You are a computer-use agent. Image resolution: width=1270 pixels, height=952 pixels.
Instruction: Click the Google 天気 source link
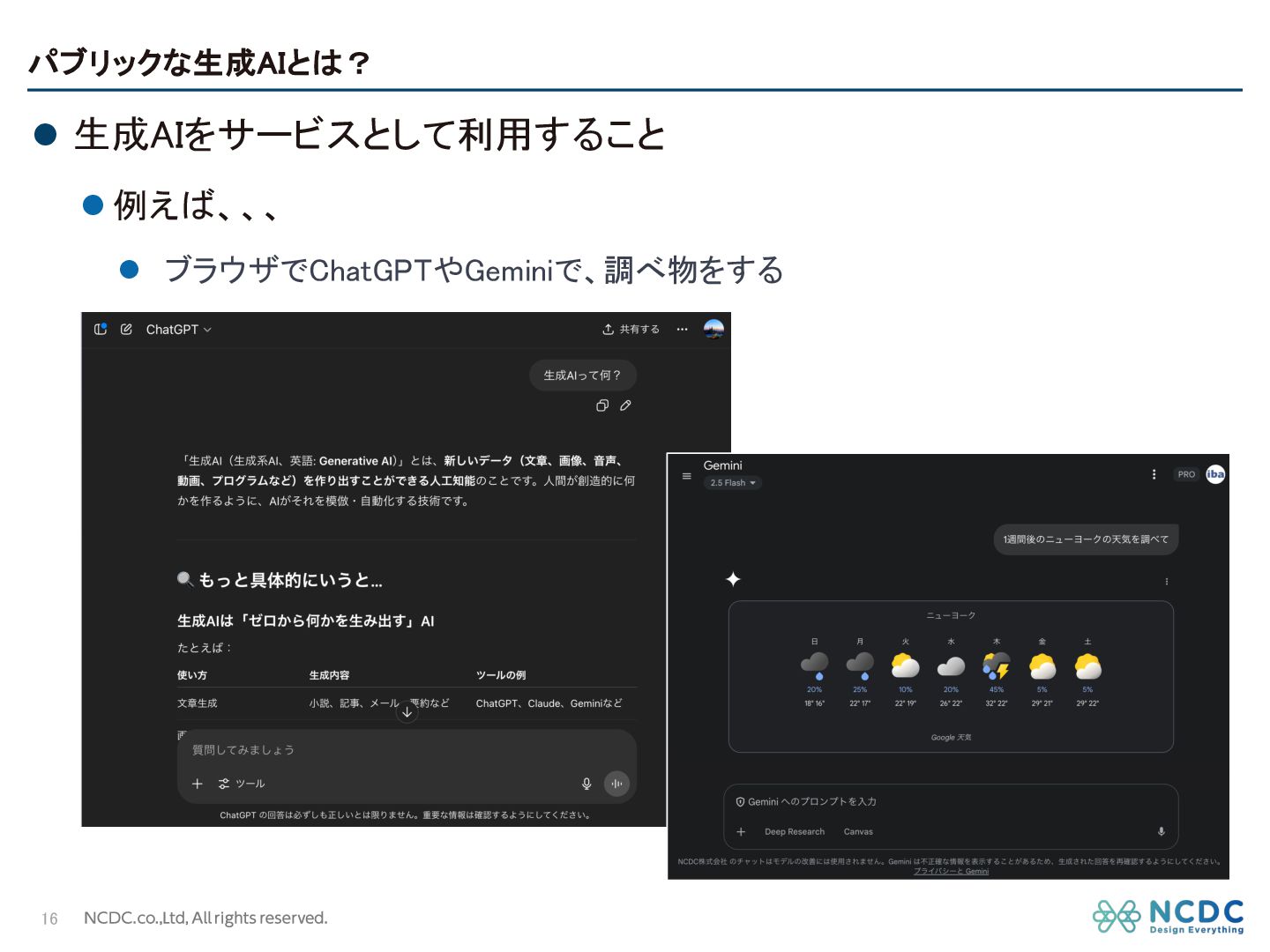tap(951, 737)
